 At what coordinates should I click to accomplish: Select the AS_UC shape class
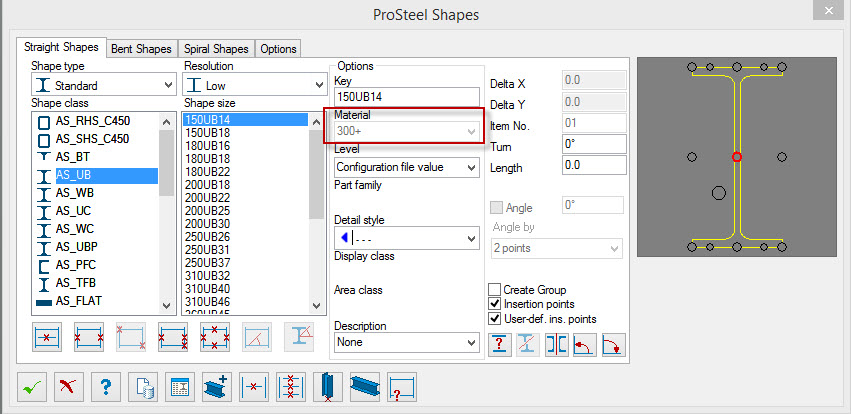(x=74, y=211)
